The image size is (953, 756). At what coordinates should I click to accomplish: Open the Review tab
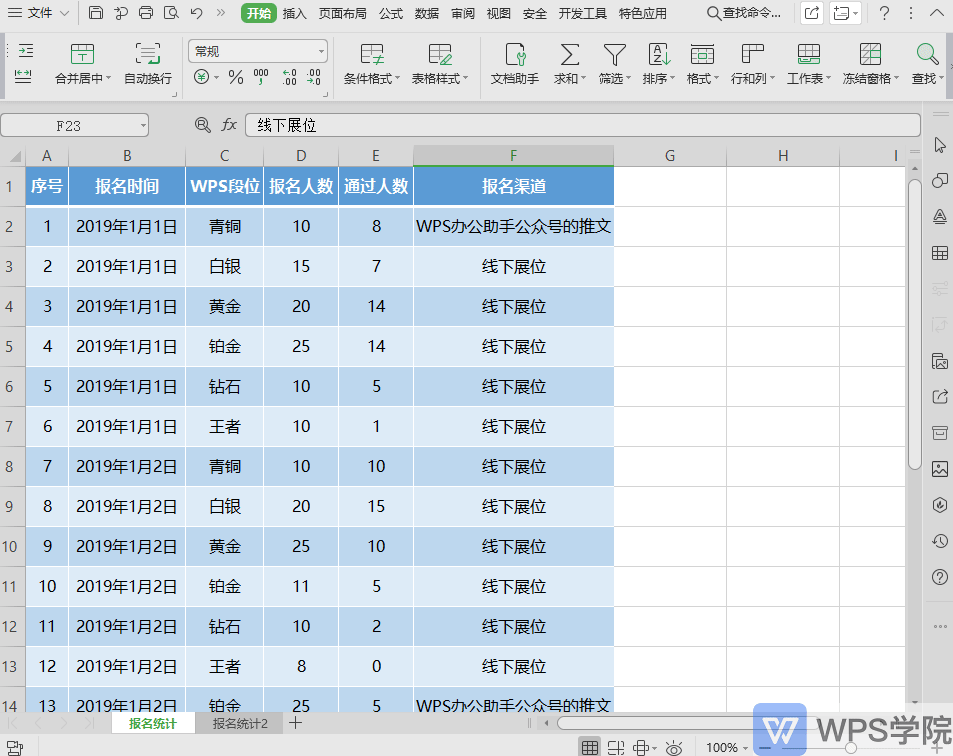pyautogui.click(x=463, y=13)
